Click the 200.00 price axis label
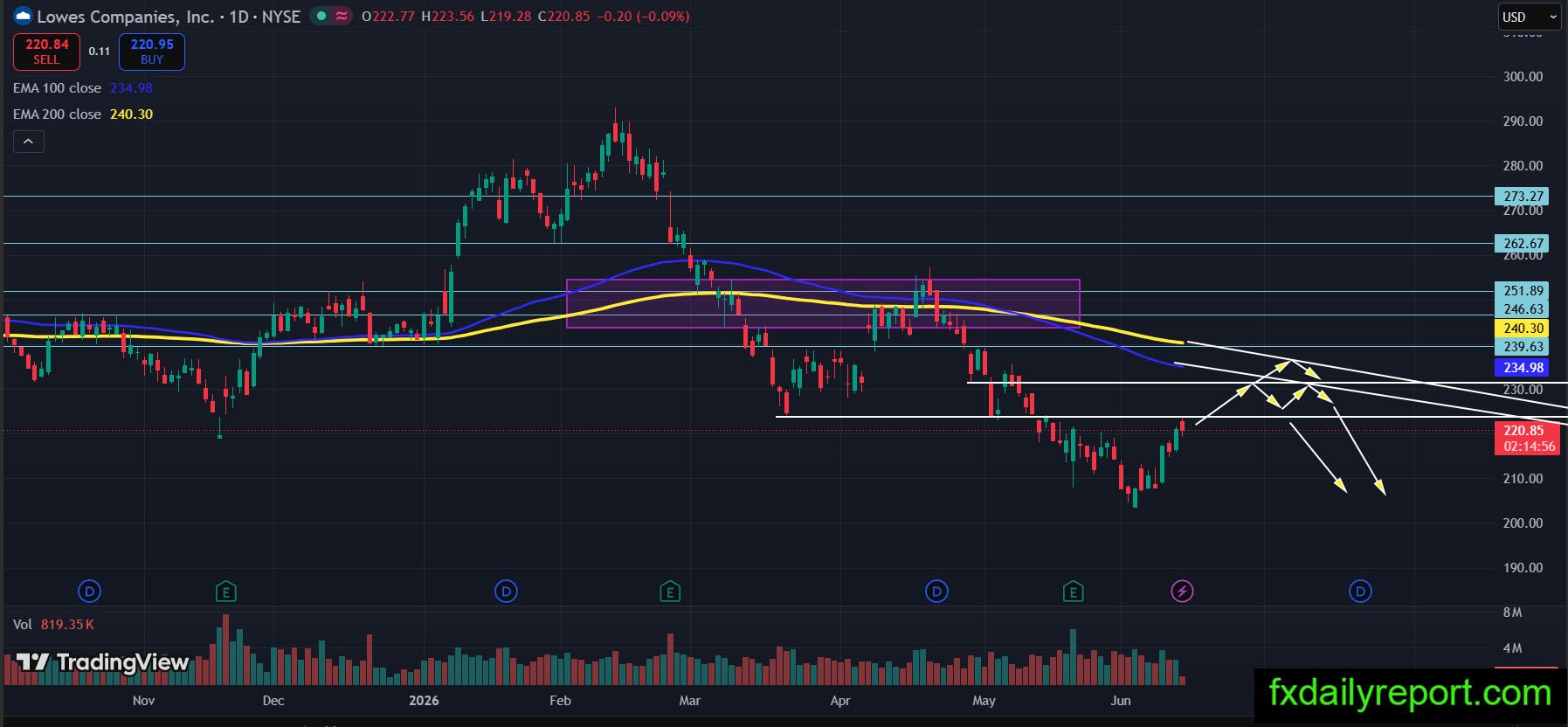The width and height of the screenshot is (1568, 727). click(1523, 523)
